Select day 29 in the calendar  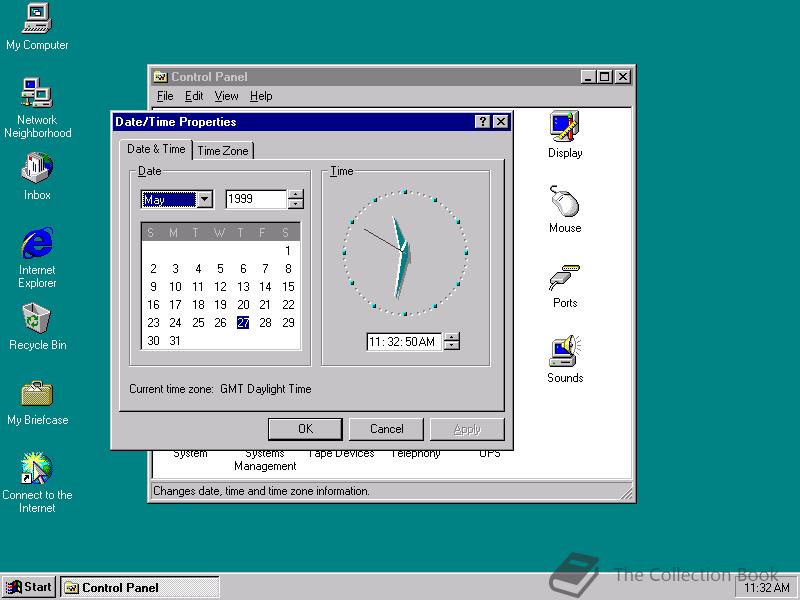coord(288,322)
